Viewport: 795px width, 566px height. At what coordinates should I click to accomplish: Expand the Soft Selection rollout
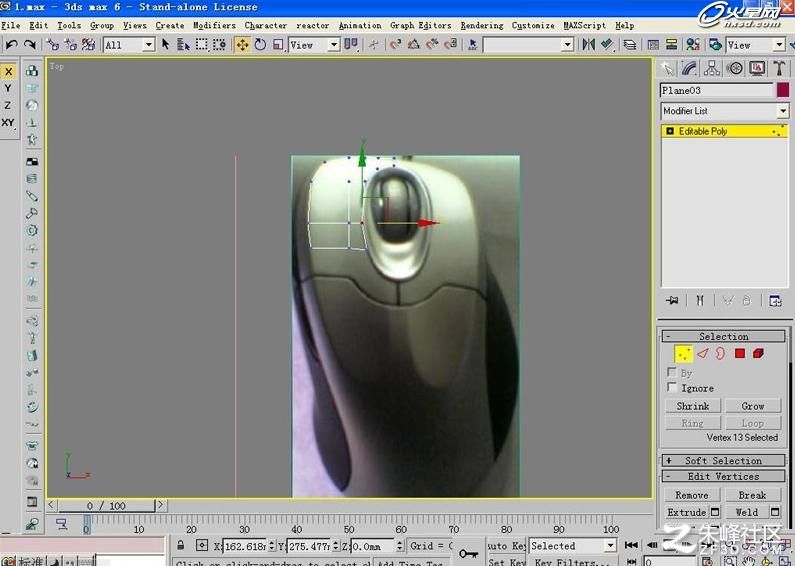click(724, 461)
